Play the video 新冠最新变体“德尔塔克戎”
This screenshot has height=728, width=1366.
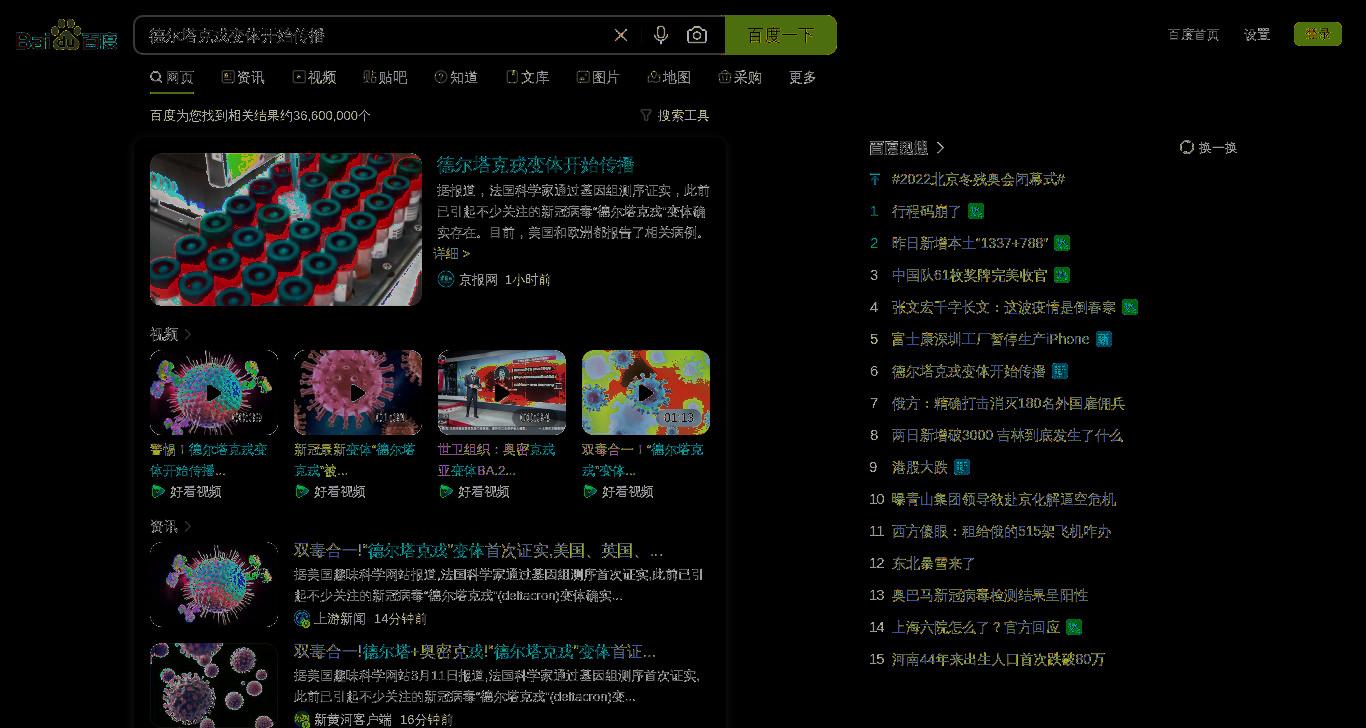[358, 392]
